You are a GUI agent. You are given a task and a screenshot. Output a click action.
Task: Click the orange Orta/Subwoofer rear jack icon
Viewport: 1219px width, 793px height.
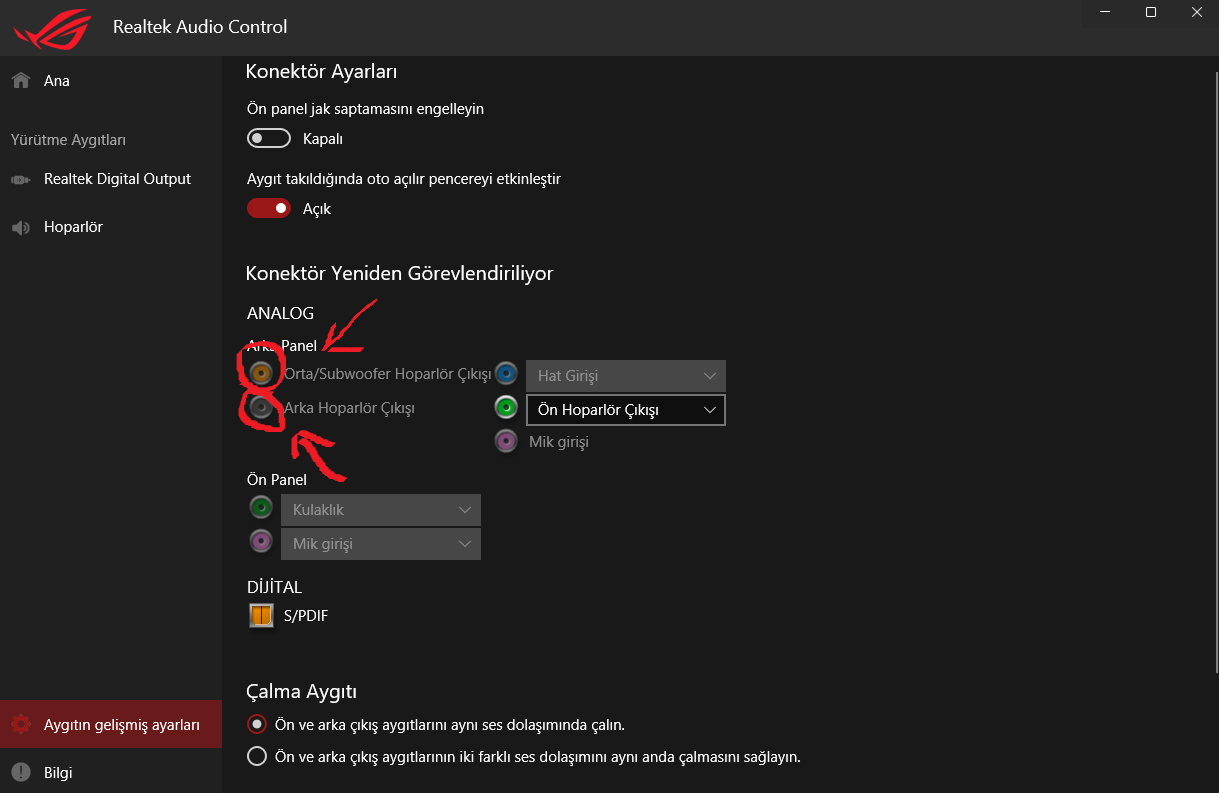click(x=261, y=374)
